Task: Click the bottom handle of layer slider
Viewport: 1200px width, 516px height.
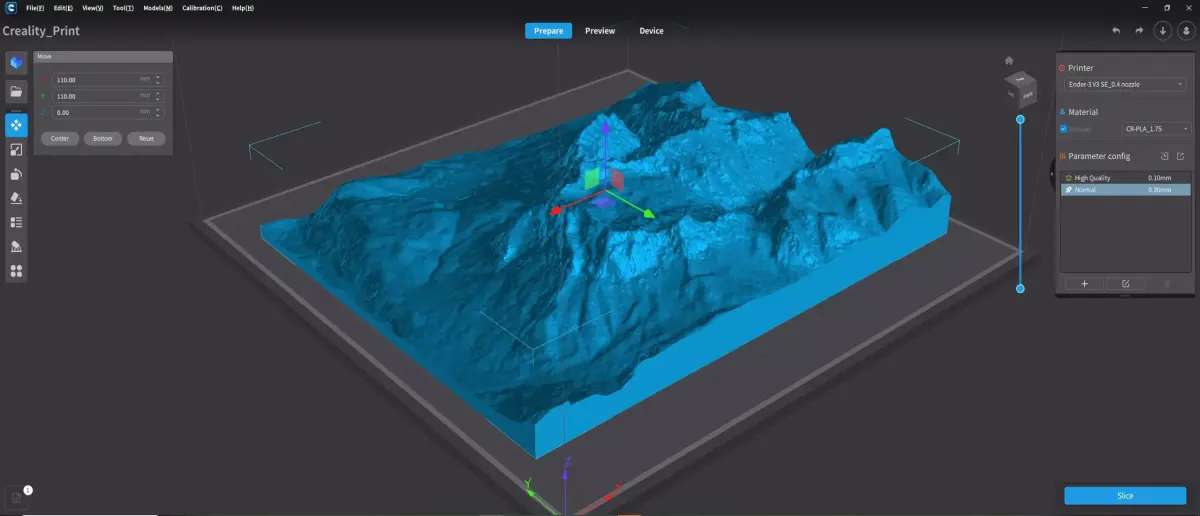Action: [1020, 288]
